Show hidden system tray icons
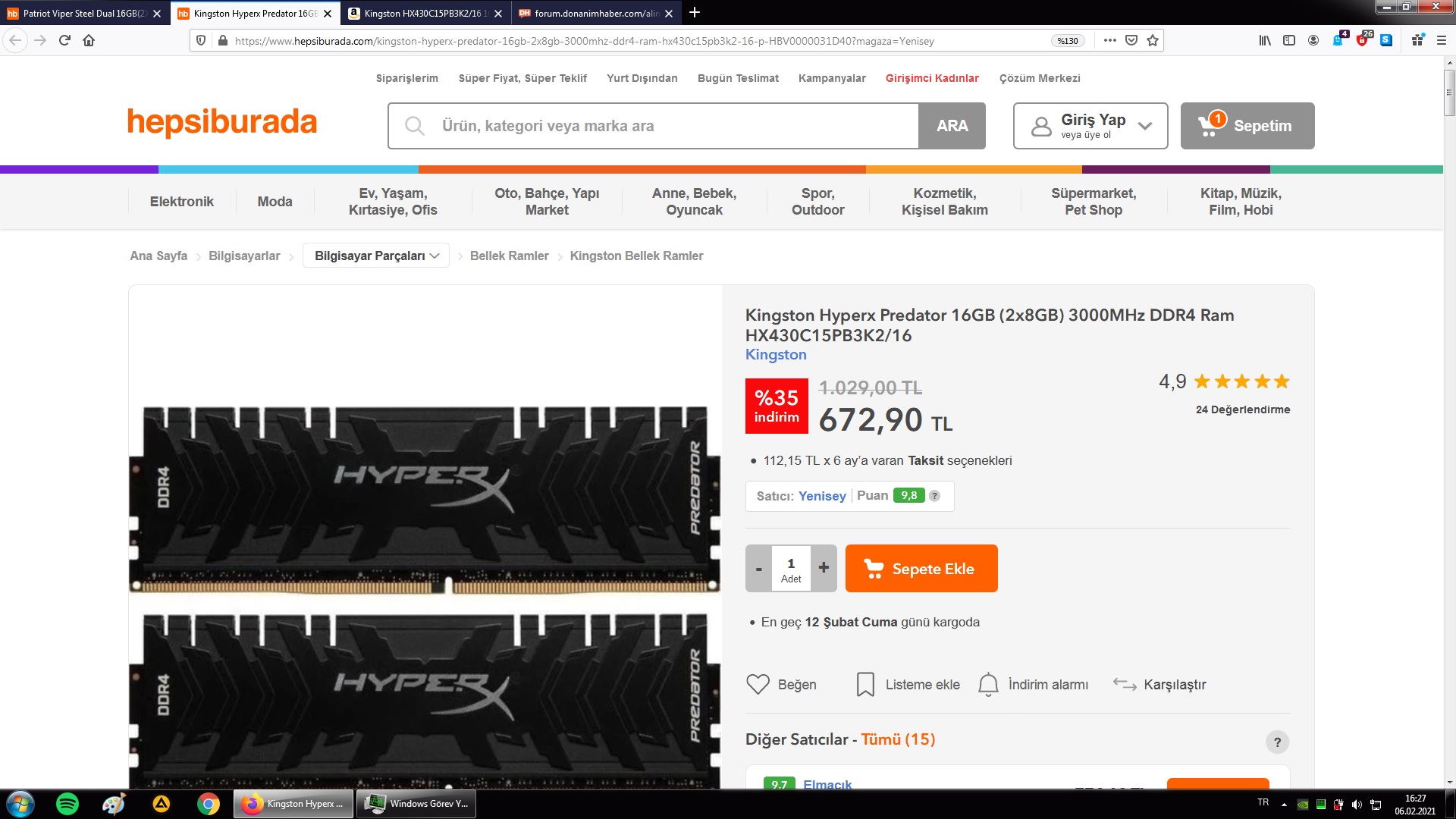This screenshot has height=819, width=1456. click(1284, 805)
